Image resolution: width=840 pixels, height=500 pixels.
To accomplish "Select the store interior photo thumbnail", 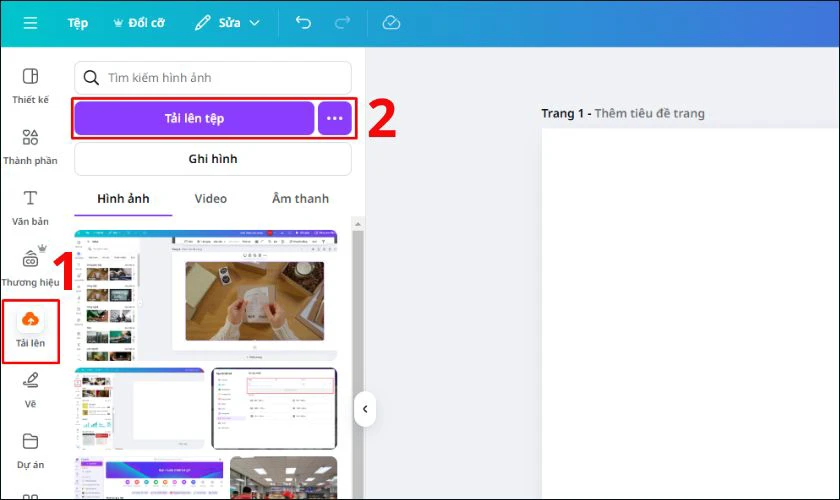I will (x=283, y=478).
